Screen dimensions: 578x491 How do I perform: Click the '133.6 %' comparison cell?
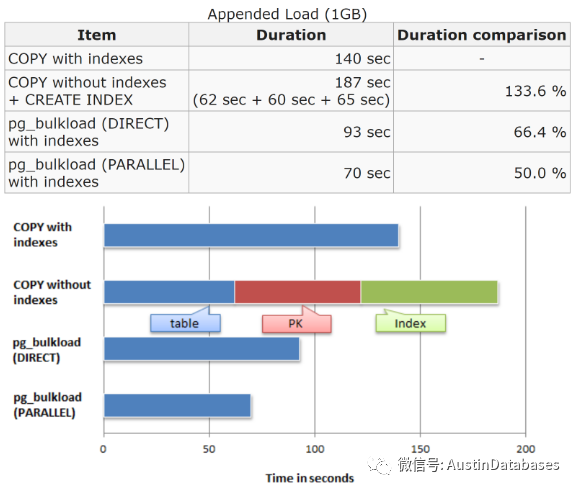(482, 91)
